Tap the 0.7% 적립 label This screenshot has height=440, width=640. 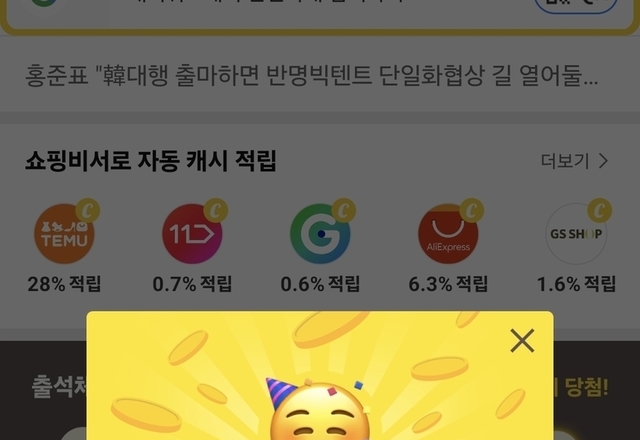click(192, 284)
